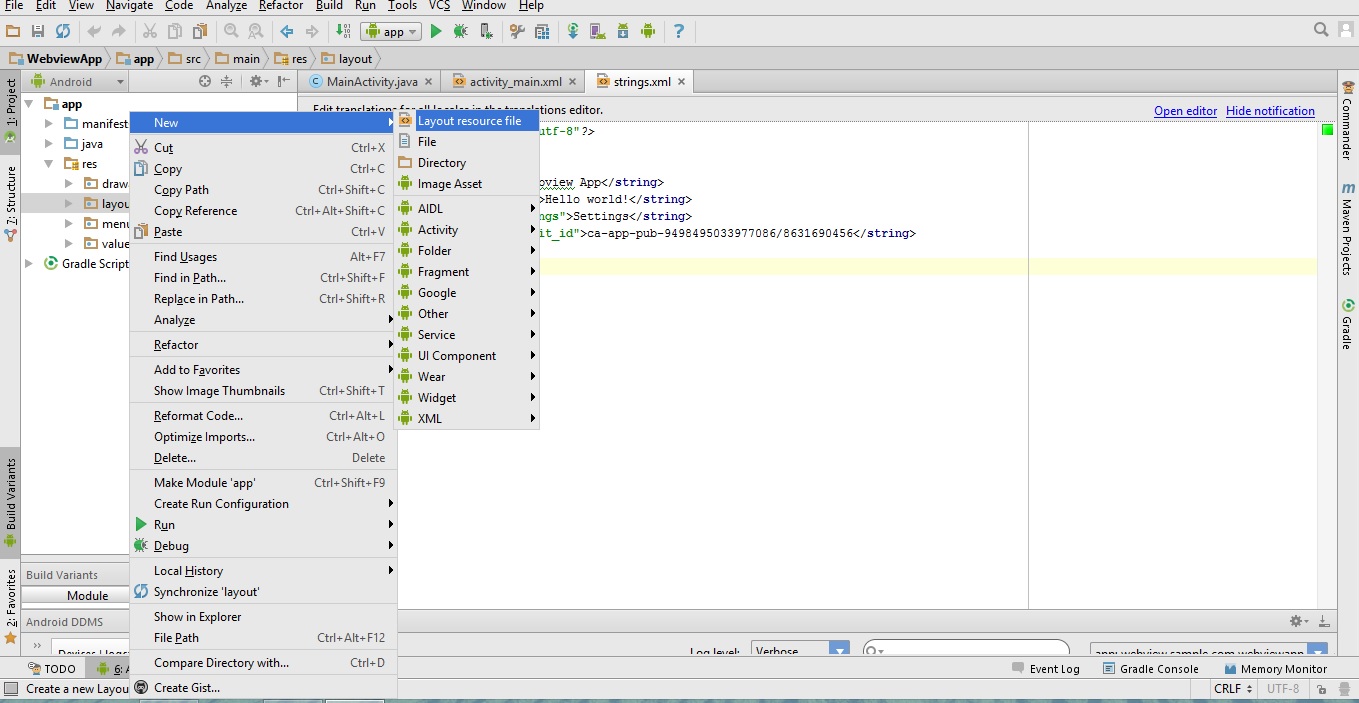Image resolution: width=1359 pixels, height=703 pixels.
Task: Attach debugger to Android process
Action: click(x=485, y=31)
